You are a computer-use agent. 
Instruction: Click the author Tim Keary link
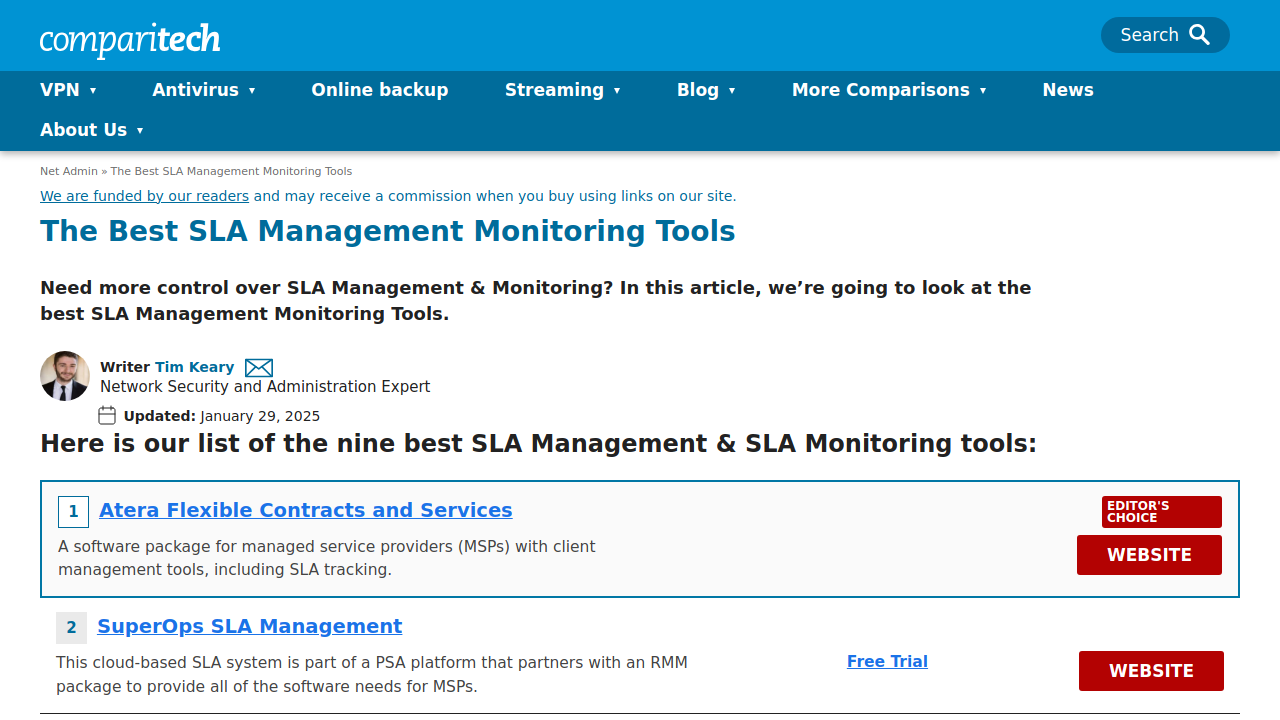pyautogui.click(x=194, y=367)
